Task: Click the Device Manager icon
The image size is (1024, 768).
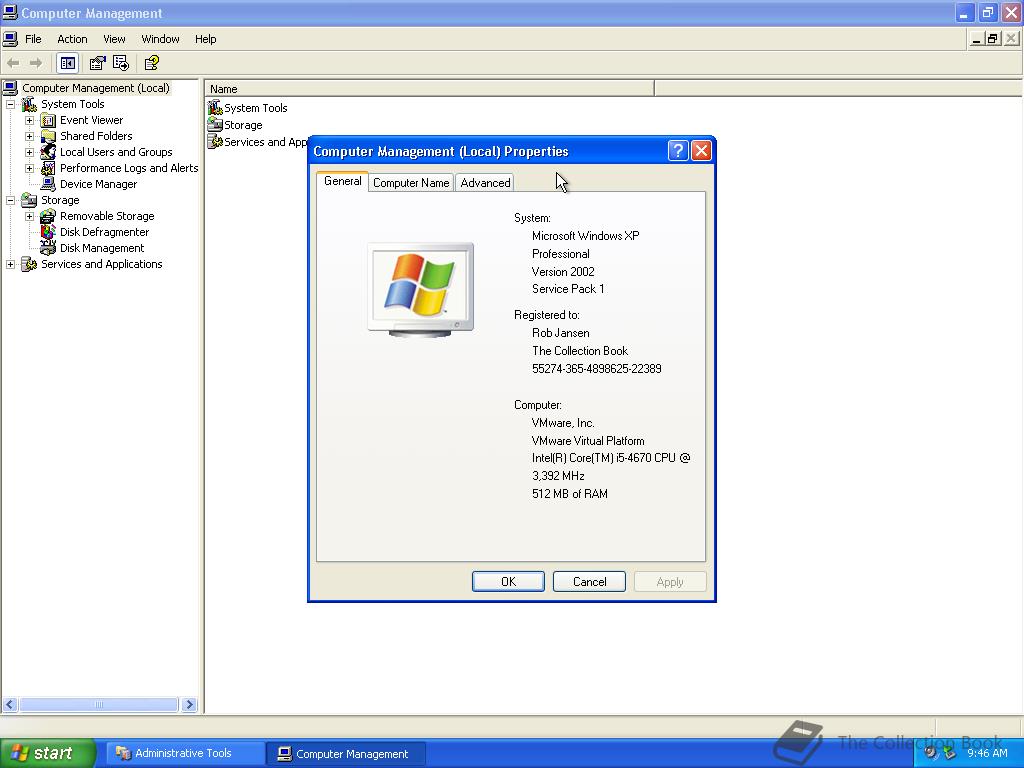Action: pyautogui.click(x=48, y=184)
